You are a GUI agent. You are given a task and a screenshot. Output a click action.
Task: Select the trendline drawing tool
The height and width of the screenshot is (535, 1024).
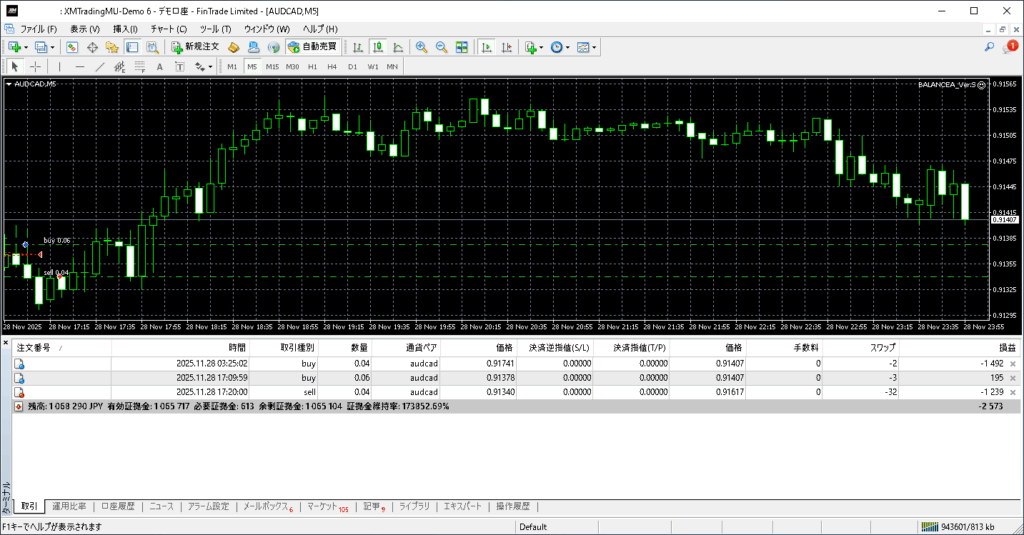tap(99, 67)
